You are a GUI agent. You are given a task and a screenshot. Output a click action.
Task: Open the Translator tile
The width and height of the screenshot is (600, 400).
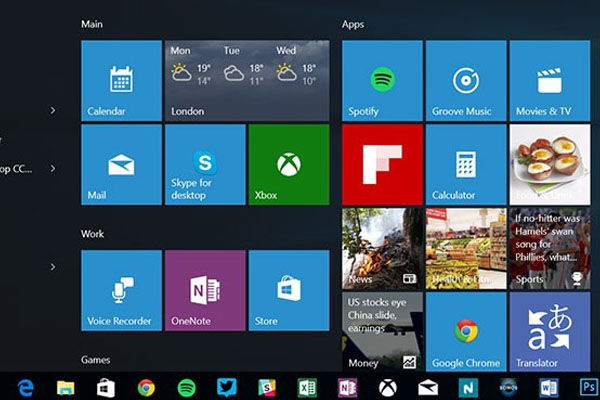pyautogui.click(x=550, y=332)
